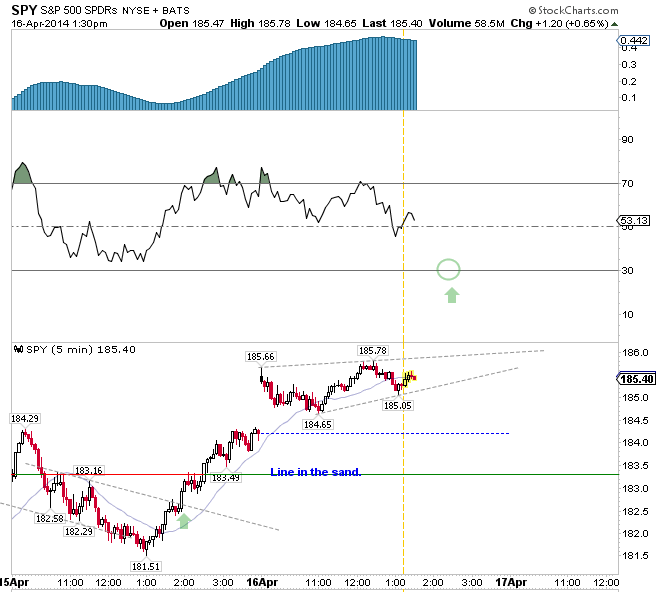Click the 183.49 price label
This screenshot has width=663, height=592.
pos(225,477)
